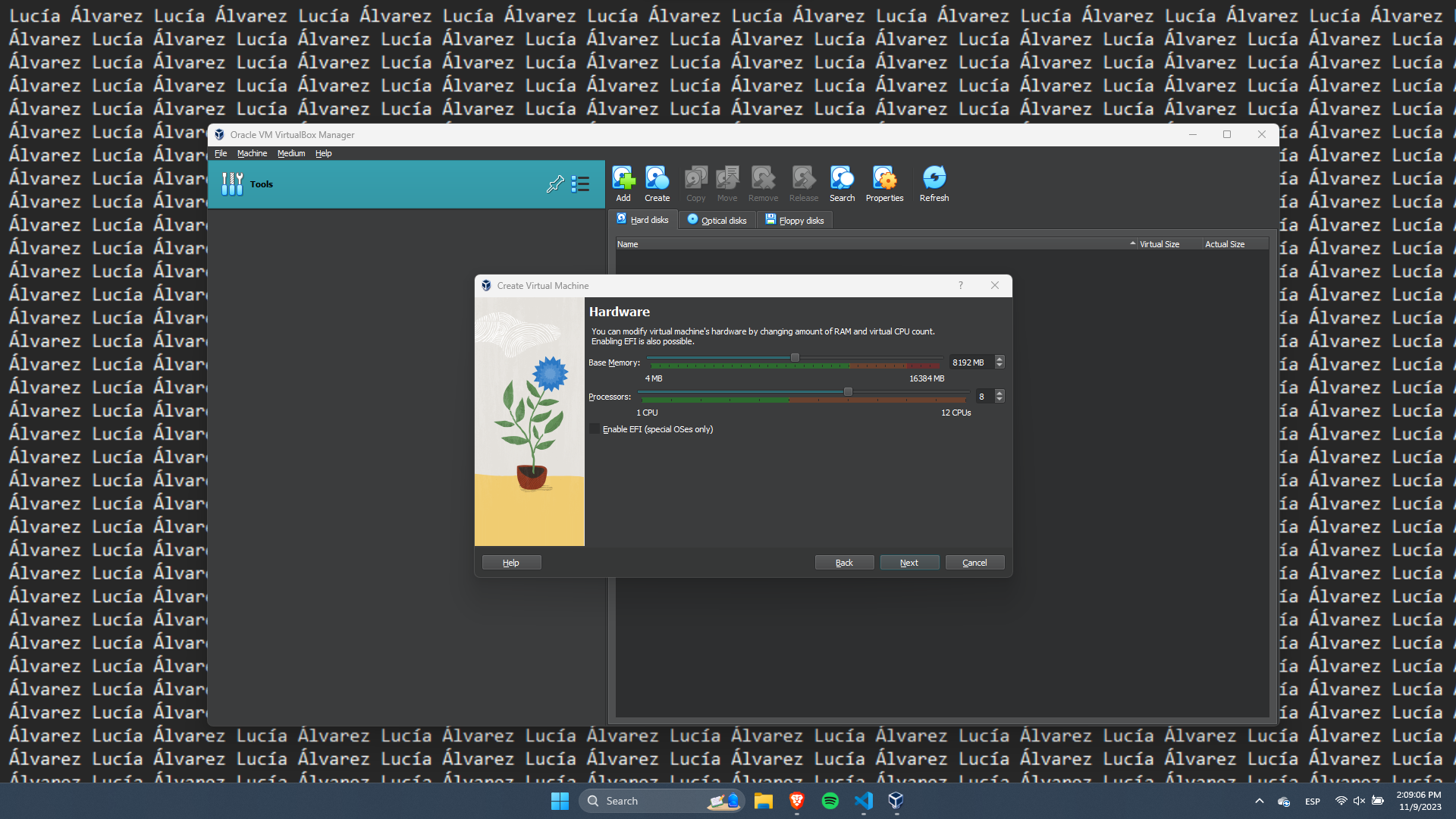Go Back in Create Virtual Machine
The width and height of the screenshot is (1456, 819).
[x=844, y=563]
